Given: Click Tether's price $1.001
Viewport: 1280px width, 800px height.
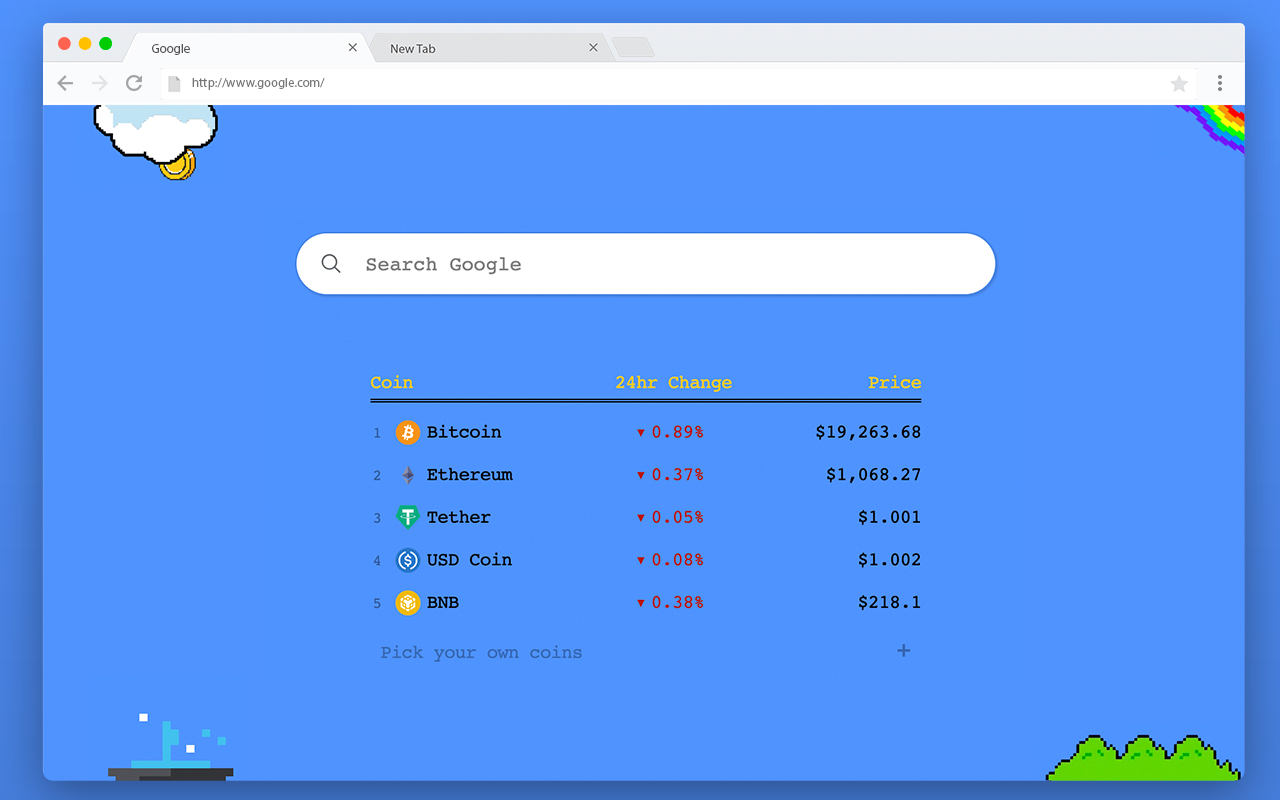Looking at the screenshot, I should coord(889,517).
